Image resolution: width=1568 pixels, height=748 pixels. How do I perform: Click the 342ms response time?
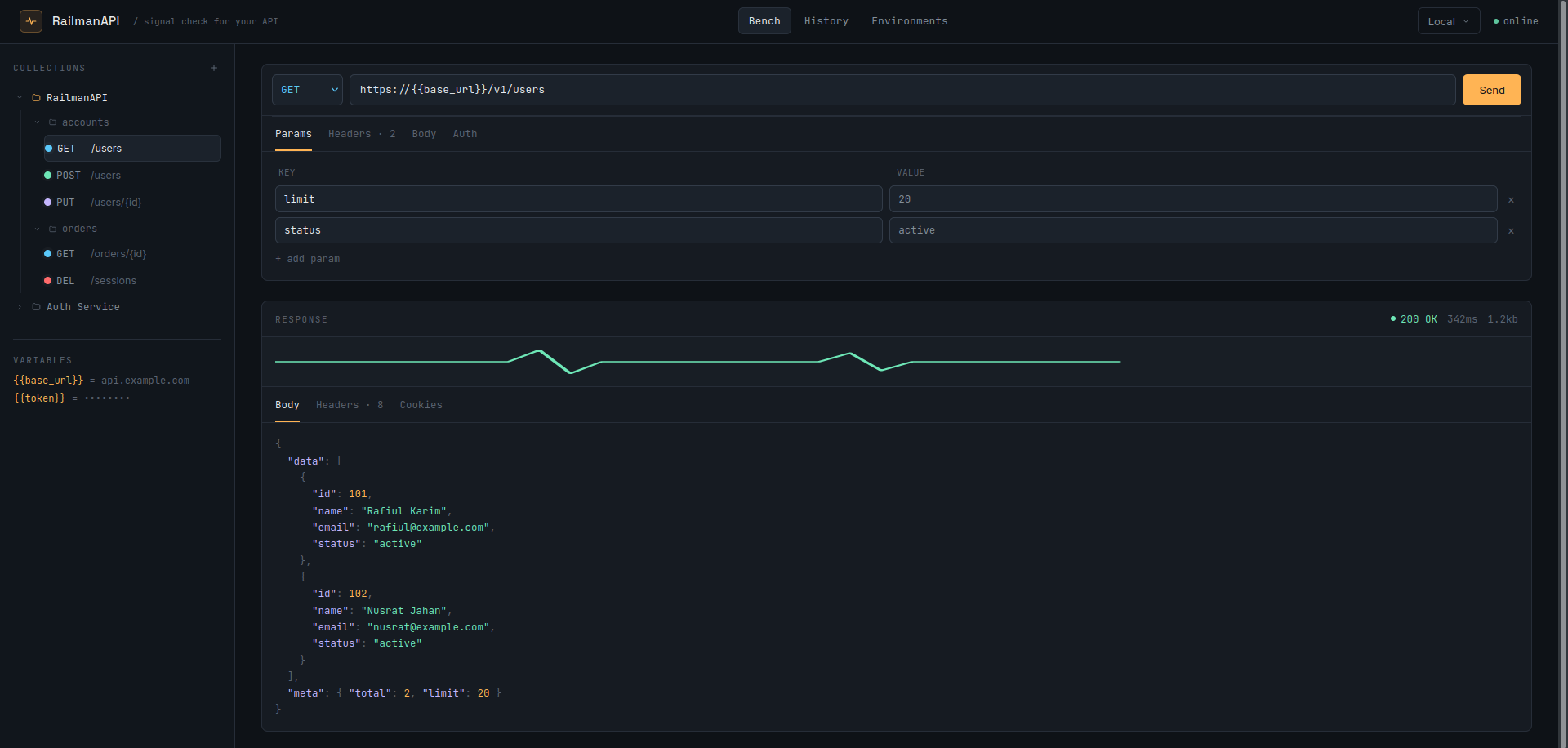tap(1462, 319)
